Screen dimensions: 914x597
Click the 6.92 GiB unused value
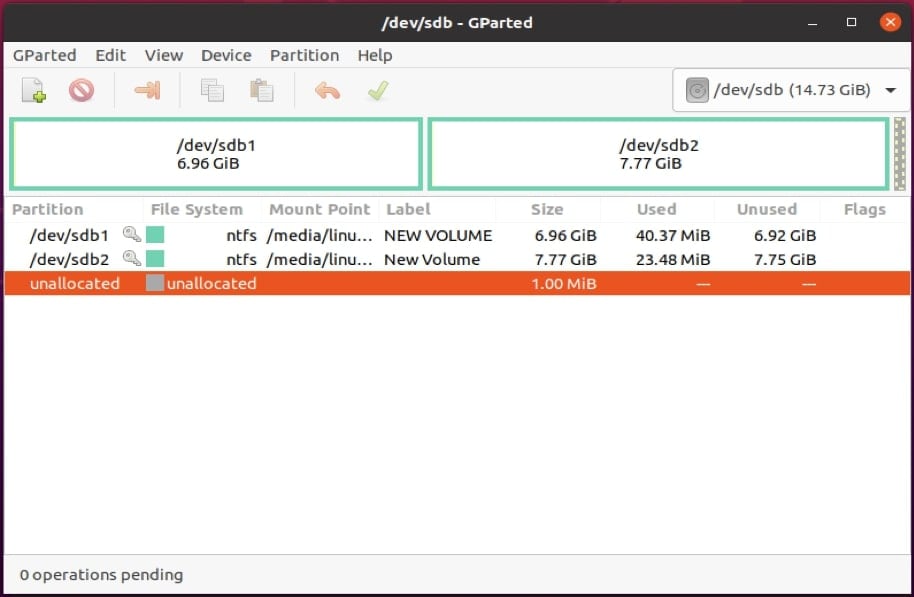click(785, 236)
